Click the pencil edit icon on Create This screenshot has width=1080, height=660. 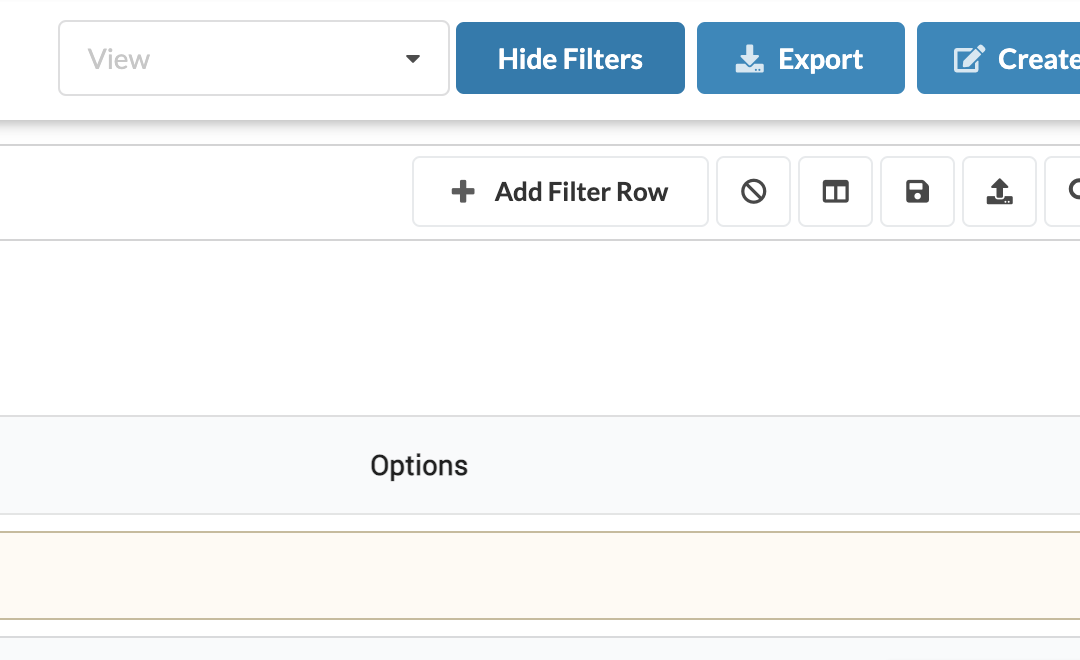pyautogui.click(x=969, y=59)
